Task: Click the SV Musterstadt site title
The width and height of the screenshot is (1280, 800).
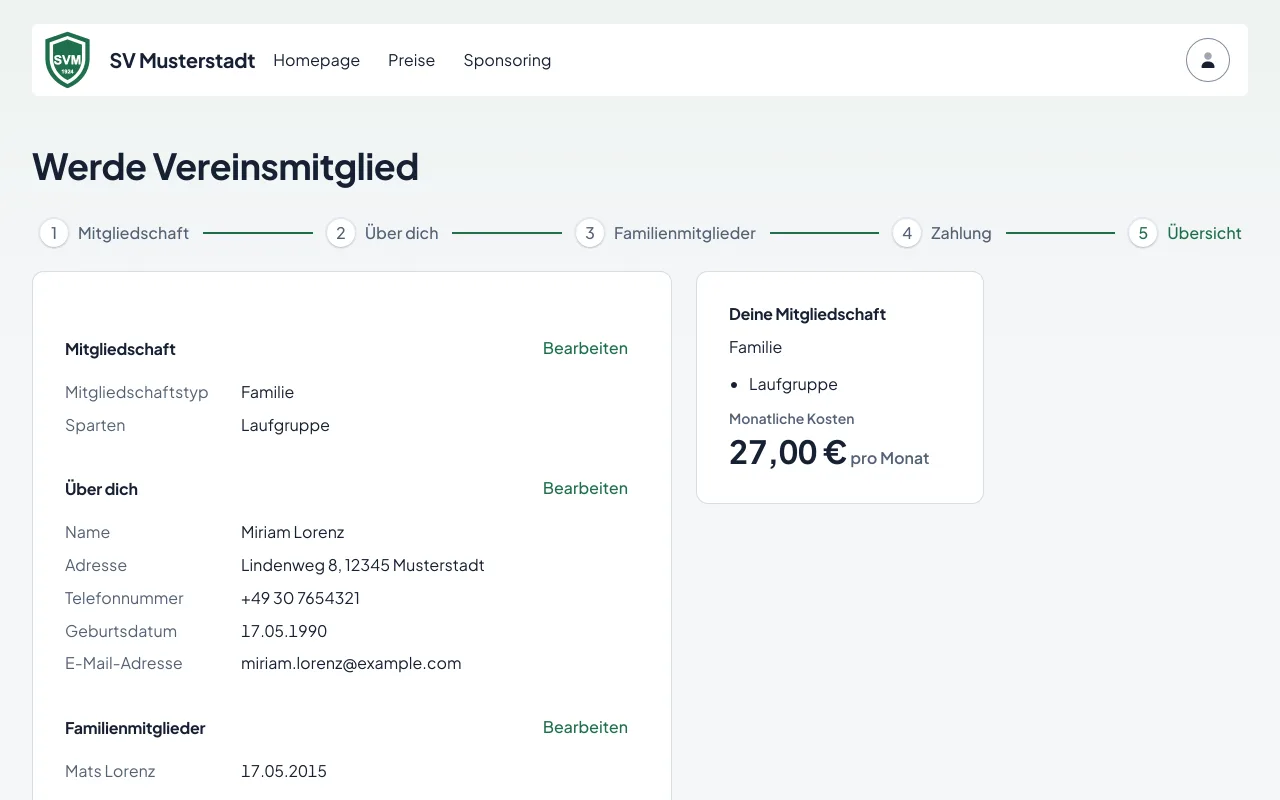Action: [182, 60]
